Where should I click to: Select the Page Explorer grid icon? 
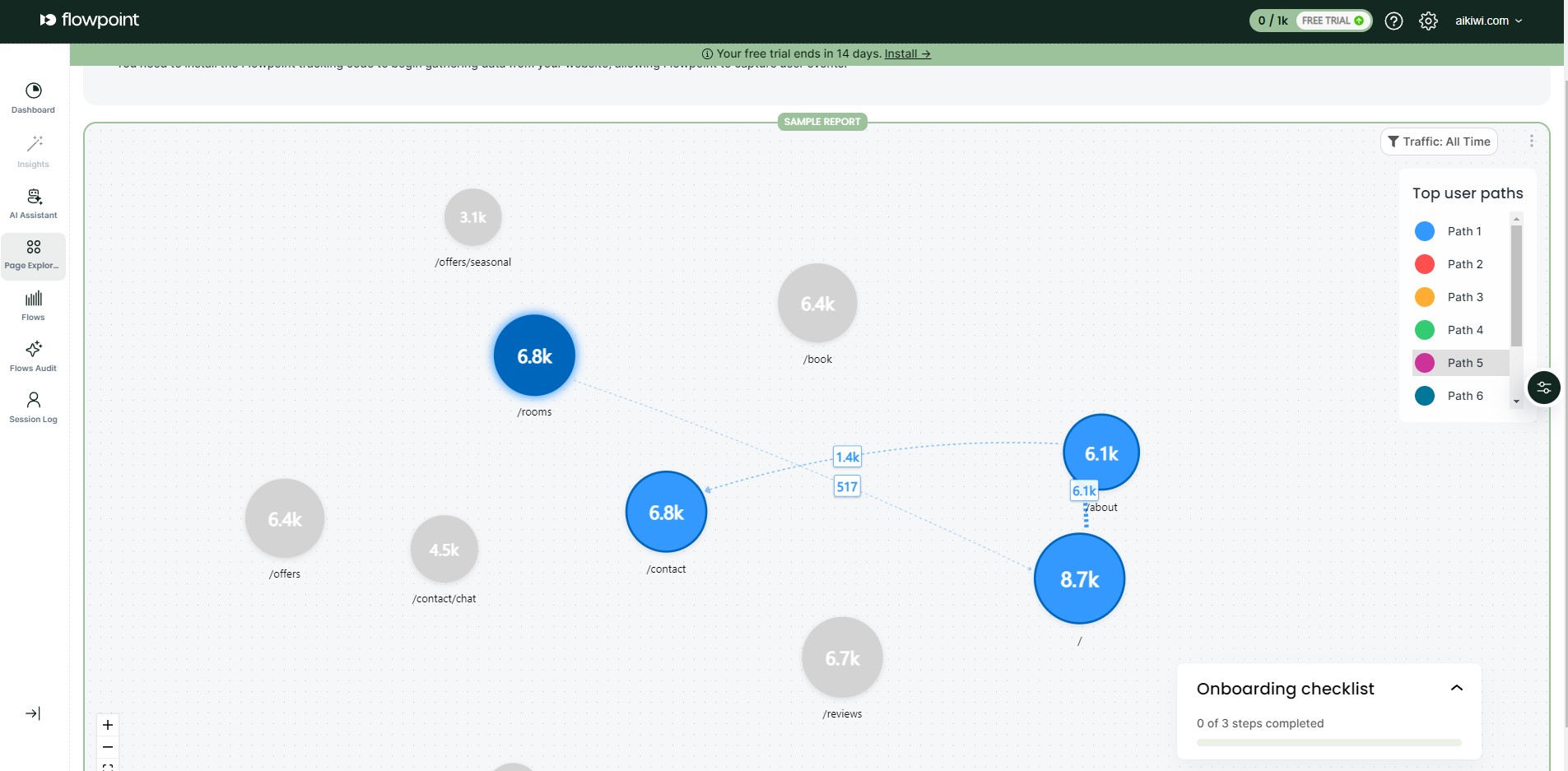(x=34, y=247)
